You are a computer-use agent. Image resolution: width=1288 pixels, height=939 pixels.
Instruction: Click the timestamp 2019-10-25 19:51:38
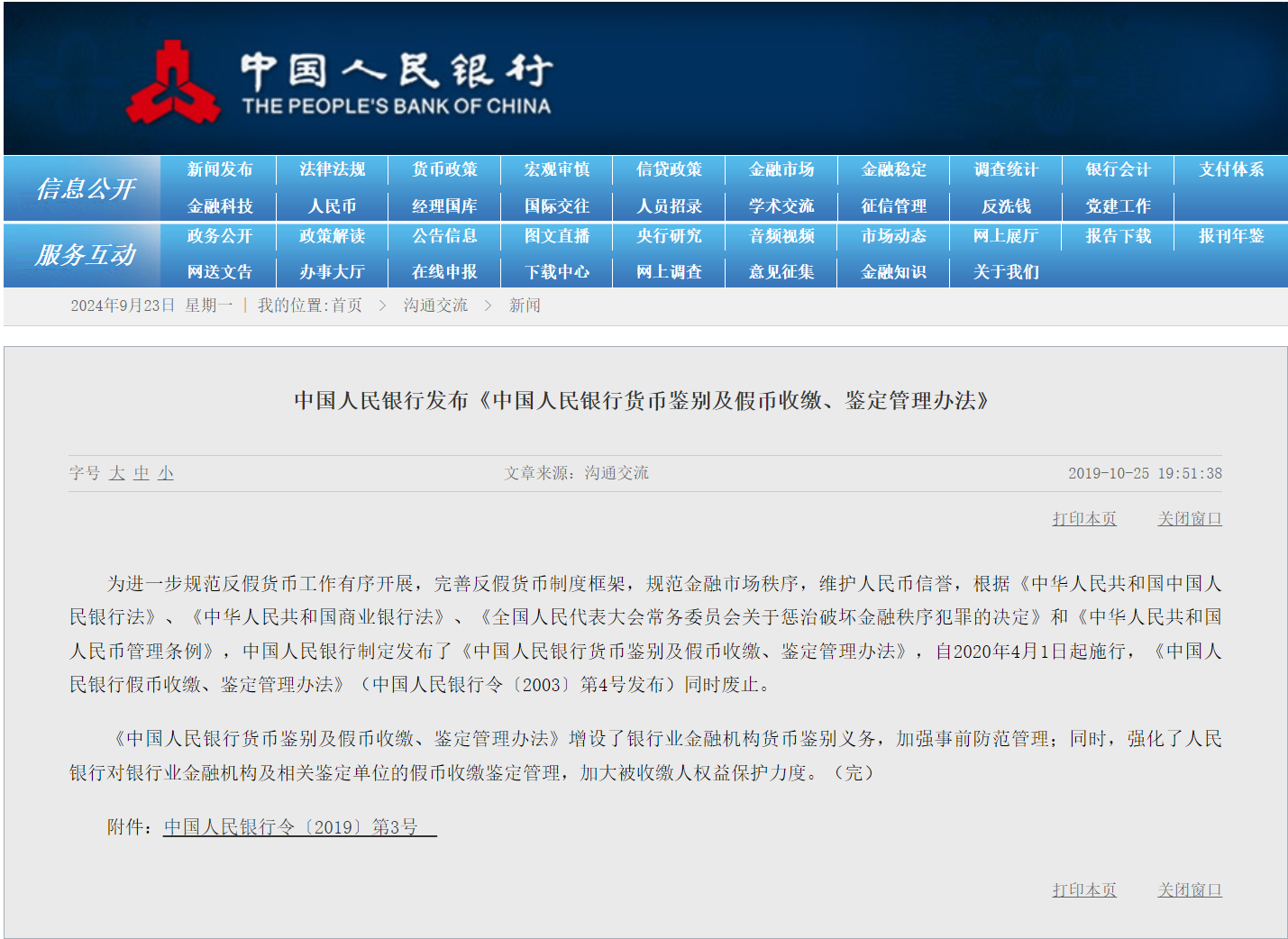1145,473
